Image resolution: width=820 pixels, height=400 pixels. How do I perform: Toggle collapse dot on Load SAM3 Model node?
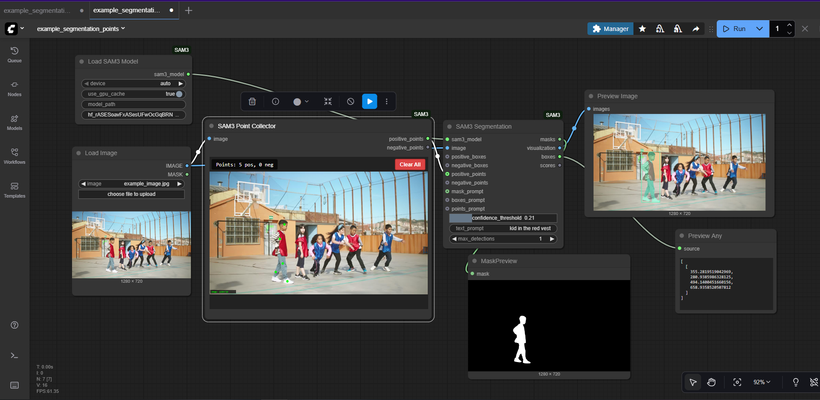pyautogui.click(x=82, y=62)
